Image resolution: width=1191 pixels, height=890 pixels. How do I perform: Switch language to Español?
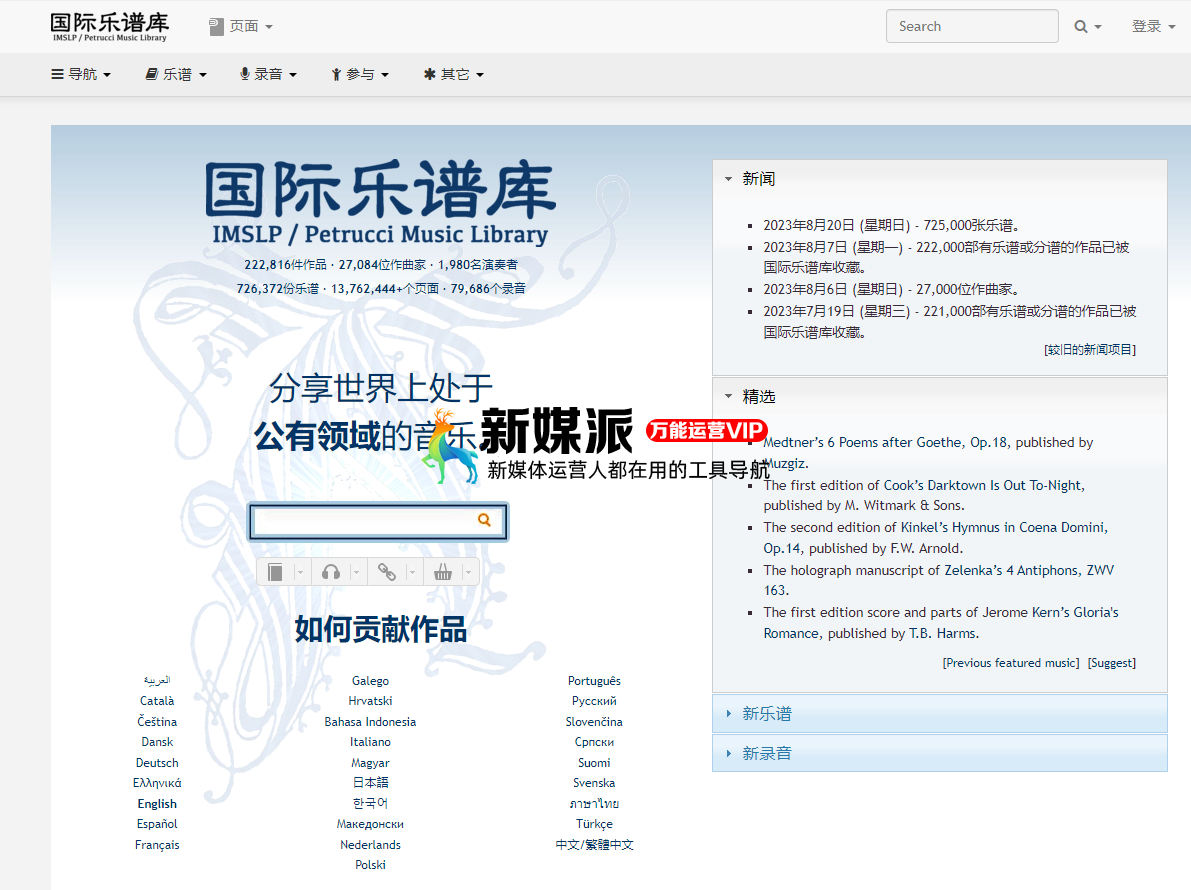(157, 824)
